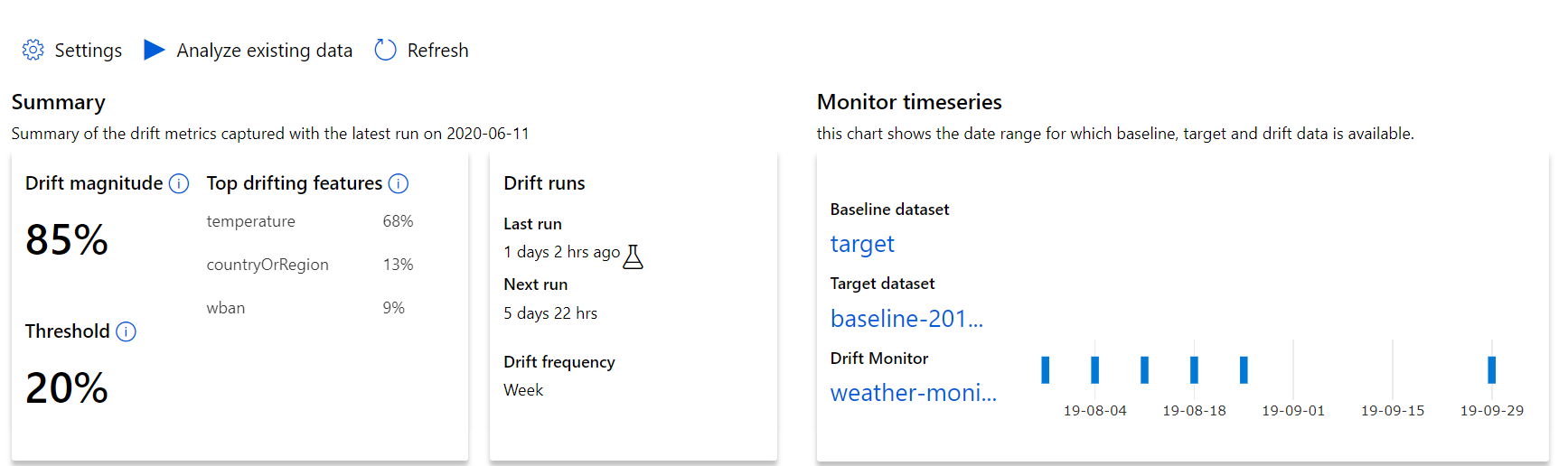Viewport: 1568px width, 466px height.
Task: Open the 'baseline-201...' target dataset link
Action: (906, 319)
